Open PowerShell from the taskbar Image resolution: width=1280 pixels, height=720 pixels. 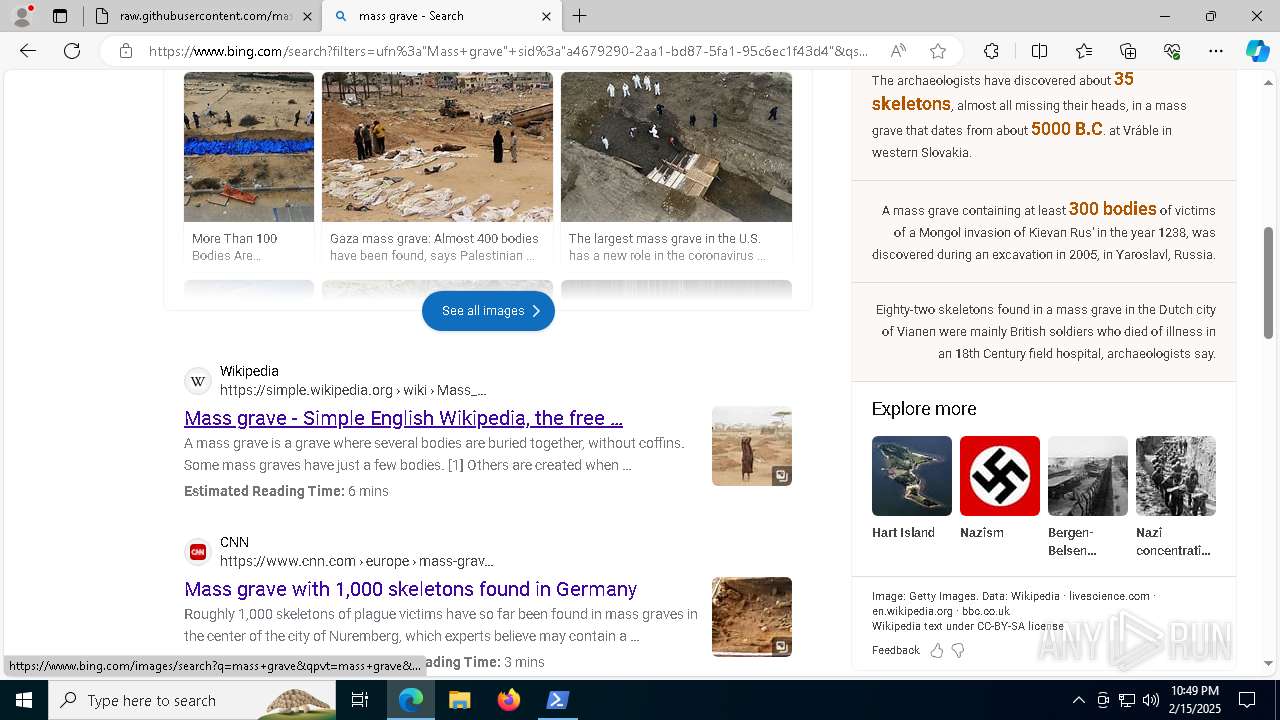(x=558, y=700)
